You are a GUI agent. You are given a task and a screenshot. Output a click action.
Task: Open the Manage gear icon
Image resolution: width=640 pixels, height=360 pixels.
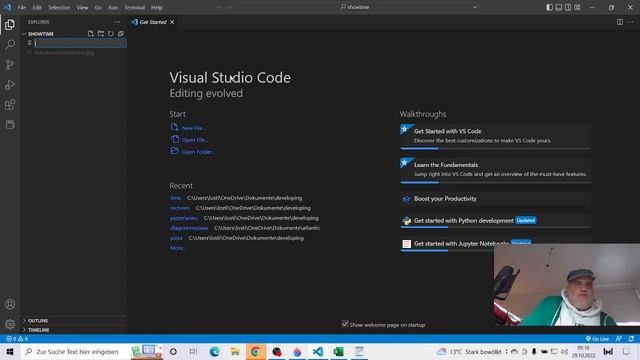click(x=10, y=324)
